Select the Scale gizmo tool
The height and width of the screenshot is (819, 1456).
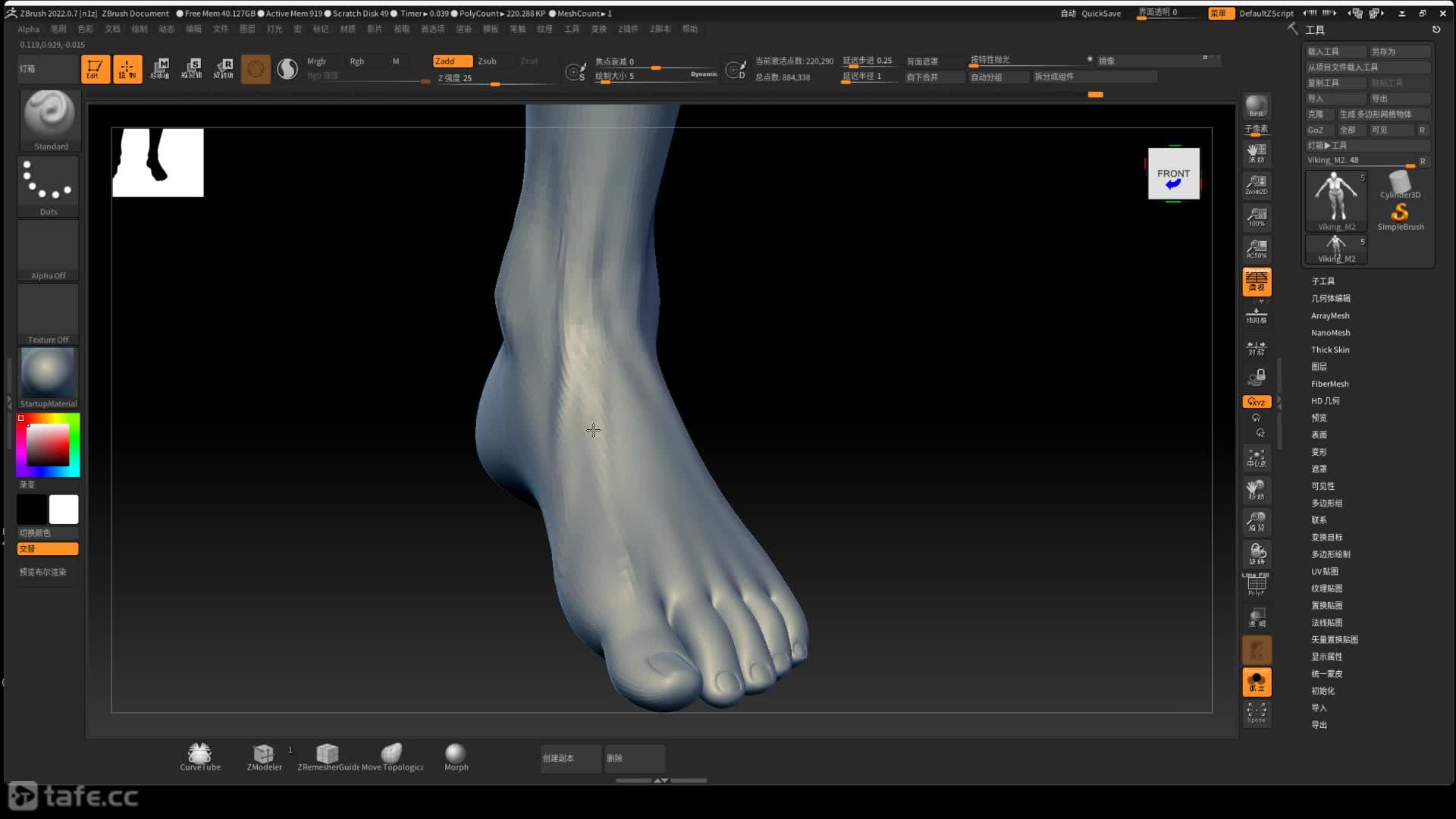coord(192,69)
